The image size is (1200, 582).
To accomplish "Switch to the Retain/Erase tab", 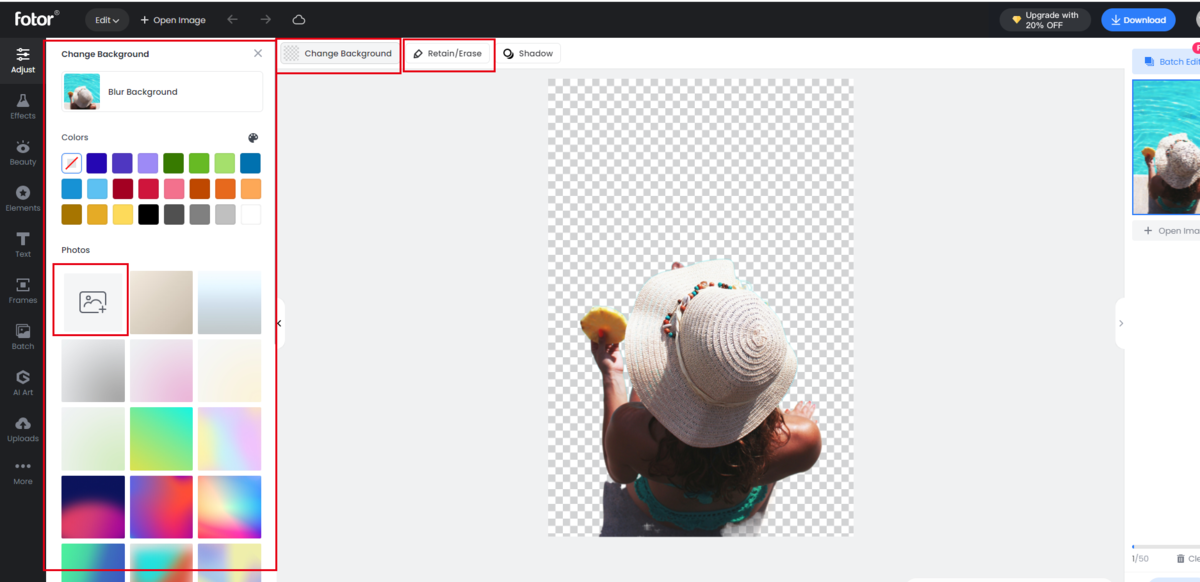I will 449,54.
